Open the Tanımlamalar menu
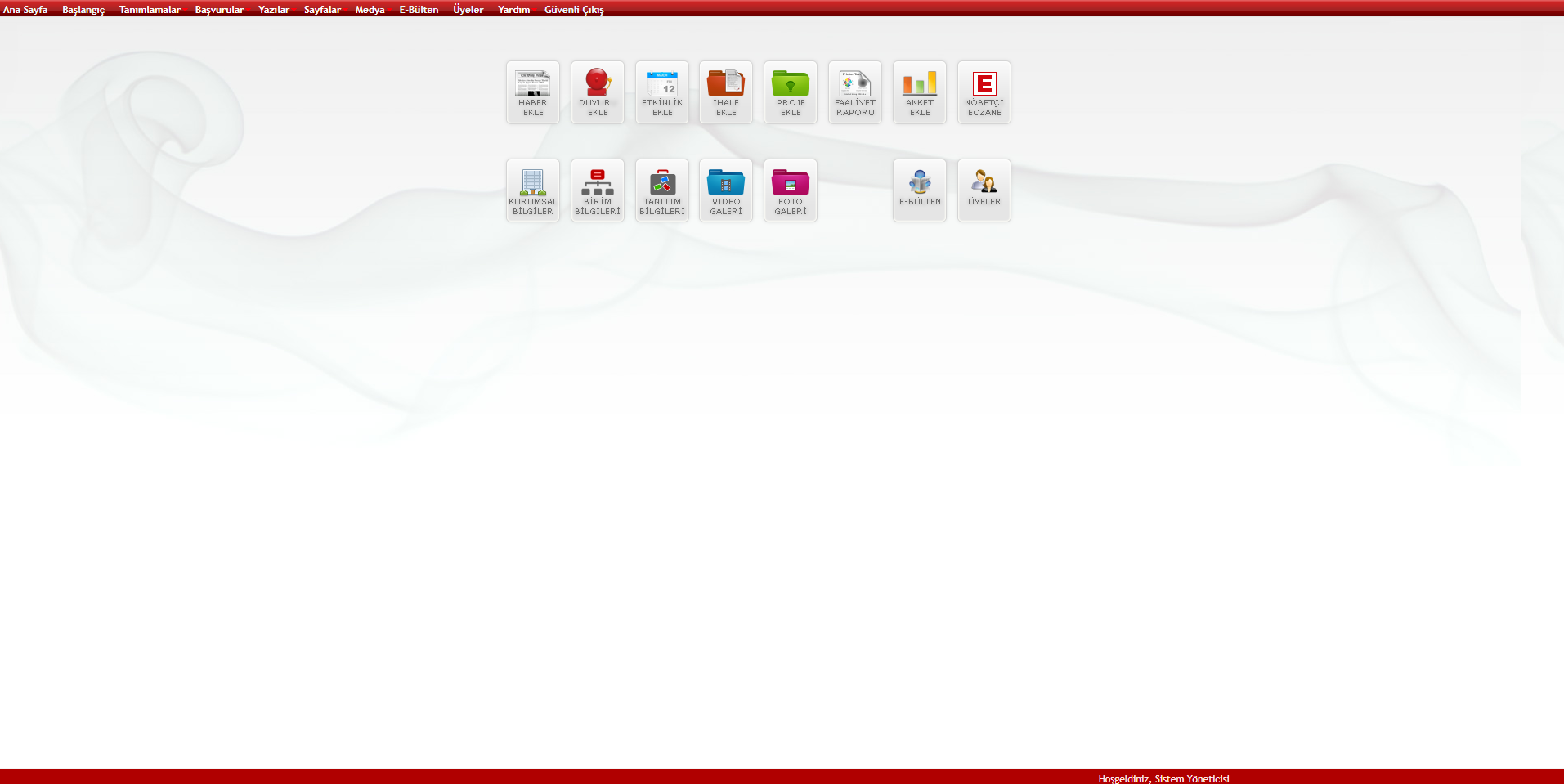Image resolution: width=1564 pixels, height=784 pixels. point(150,10)
